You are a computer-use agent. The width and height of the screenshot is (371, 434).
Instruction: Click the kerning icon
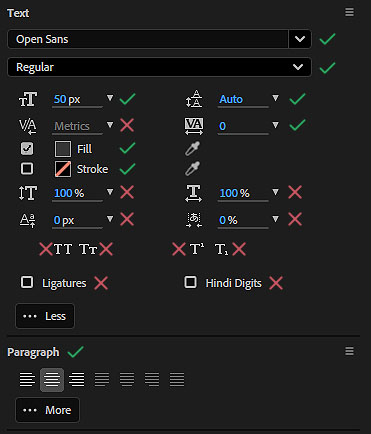tap(28, 126)
